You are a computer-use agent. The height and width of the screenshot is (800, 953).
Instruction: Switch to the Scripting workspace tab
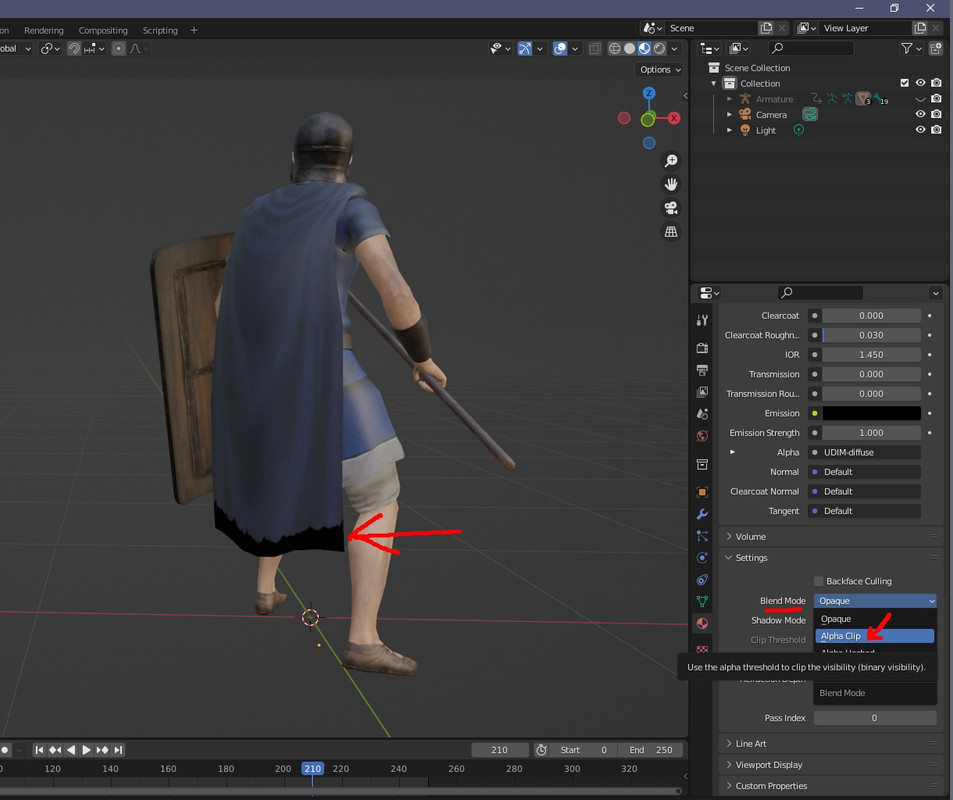[160, 30]
